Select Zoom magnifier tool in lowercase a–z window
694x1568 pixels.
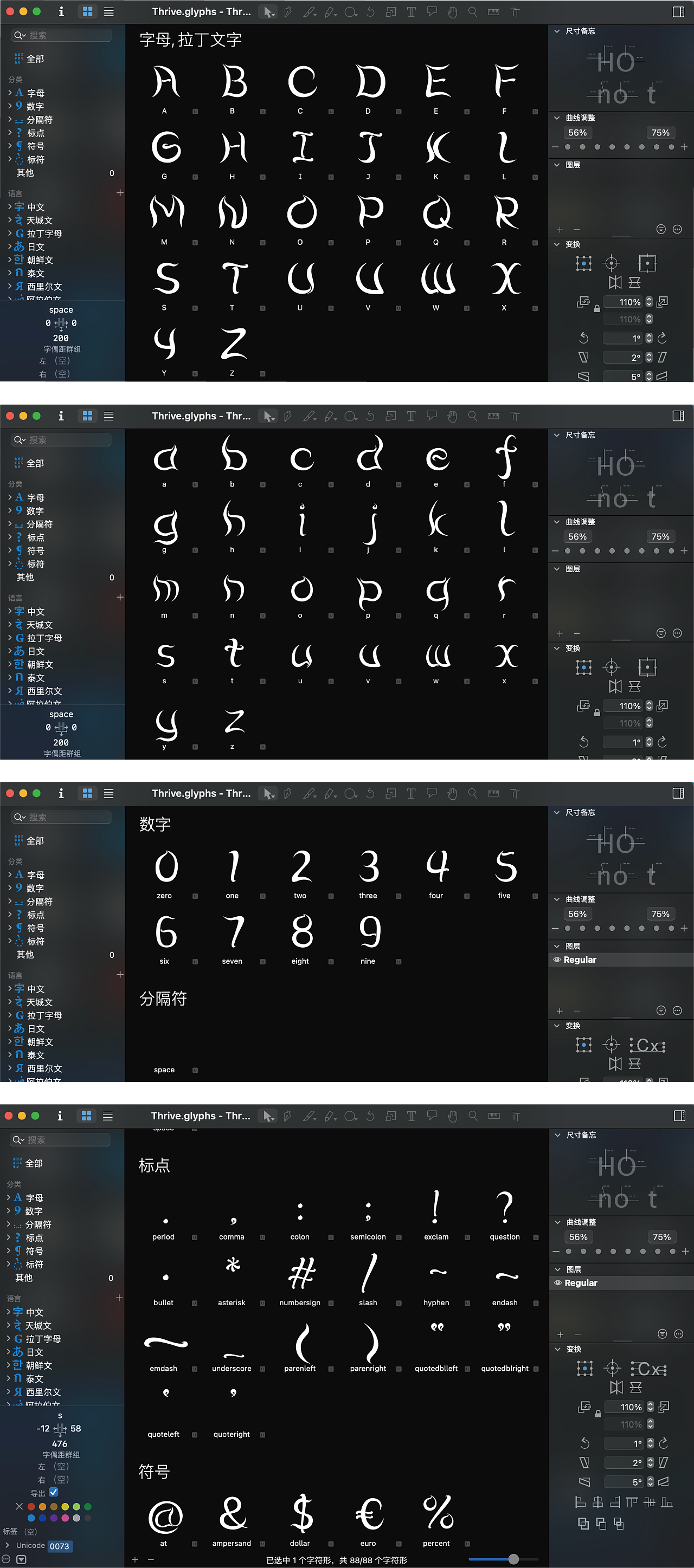coord(472,416)
